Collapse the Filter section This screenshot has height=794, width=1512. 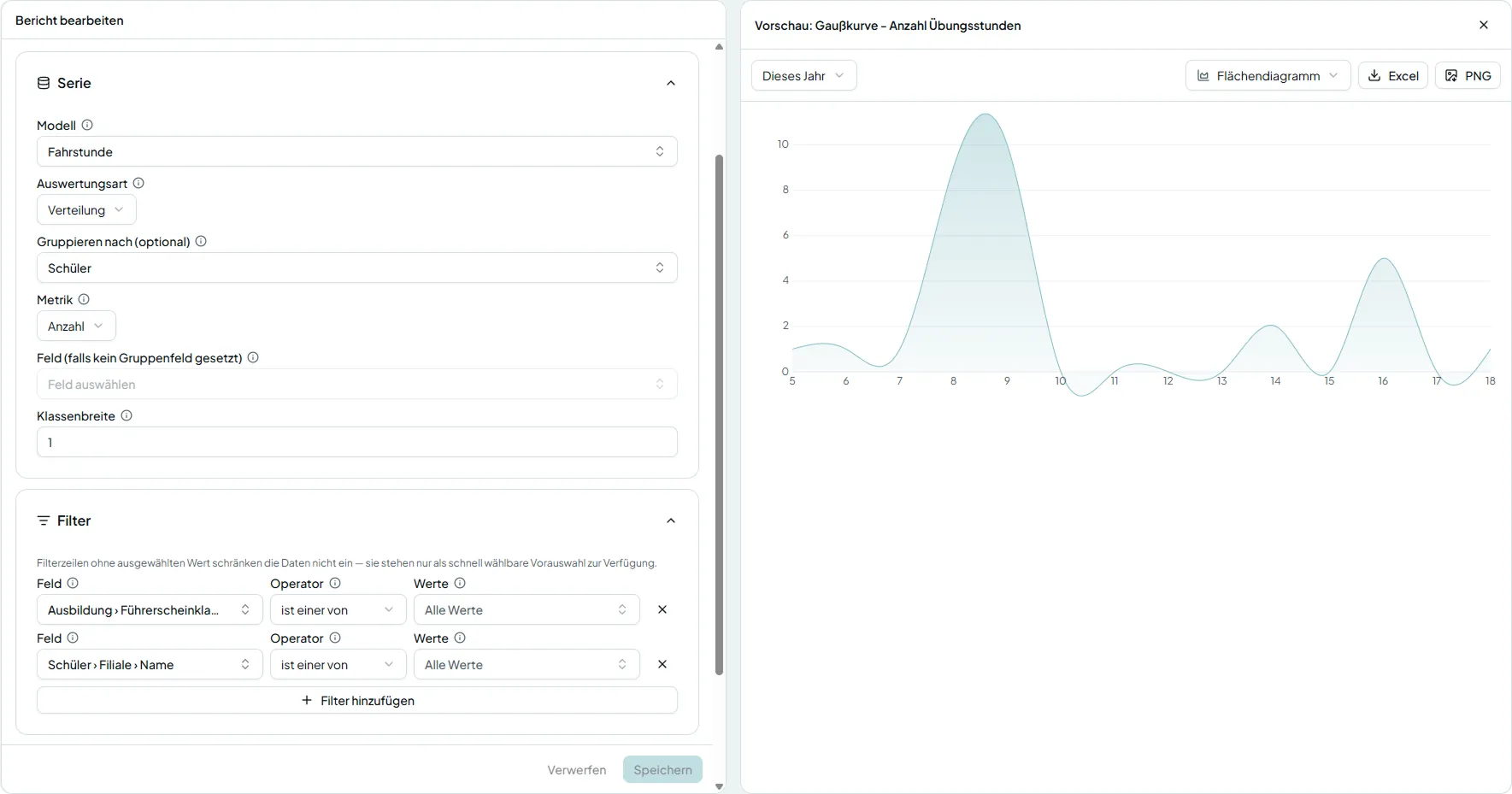671,521
